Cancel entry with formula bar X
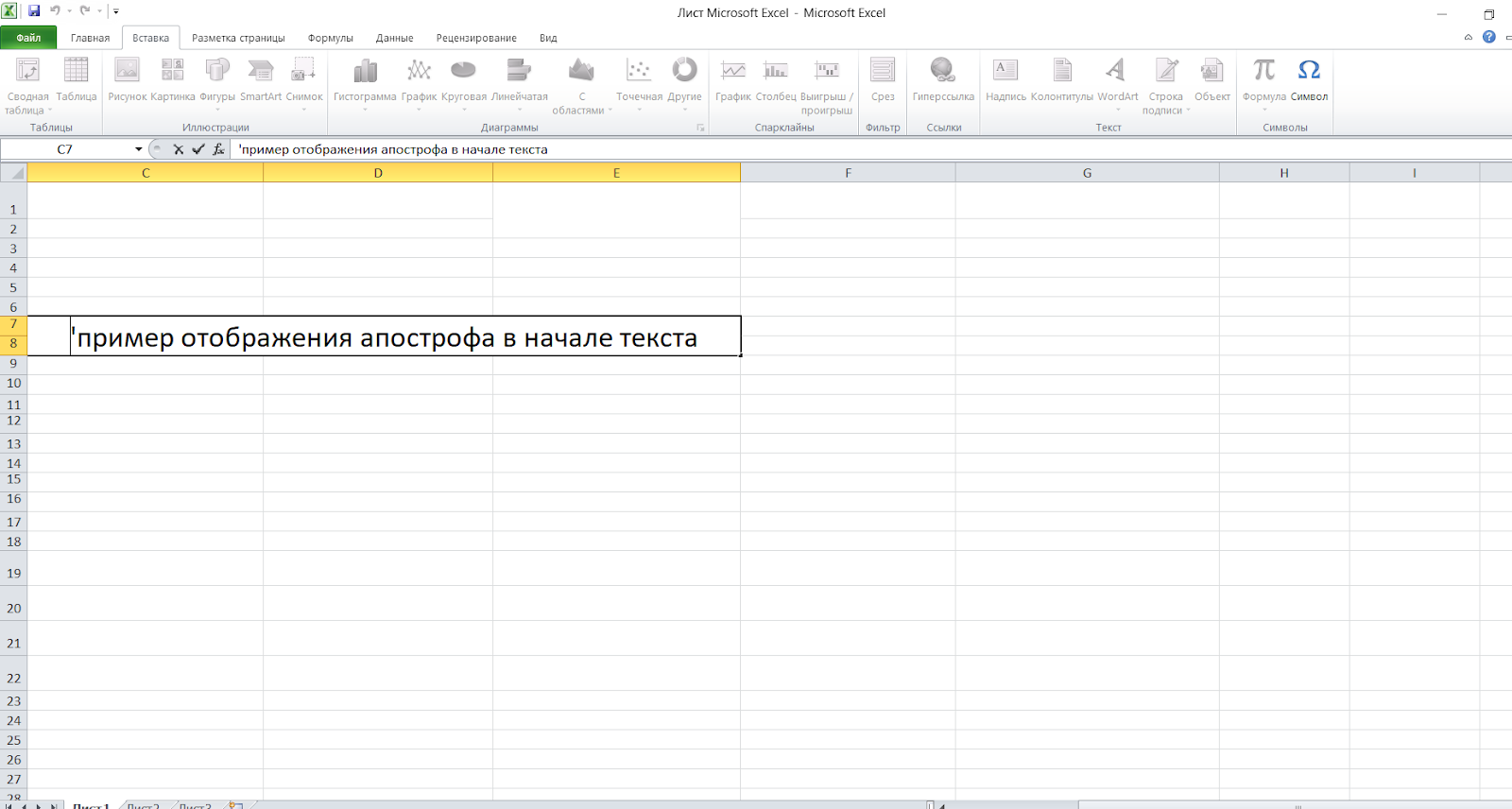 tap(178, 149)
